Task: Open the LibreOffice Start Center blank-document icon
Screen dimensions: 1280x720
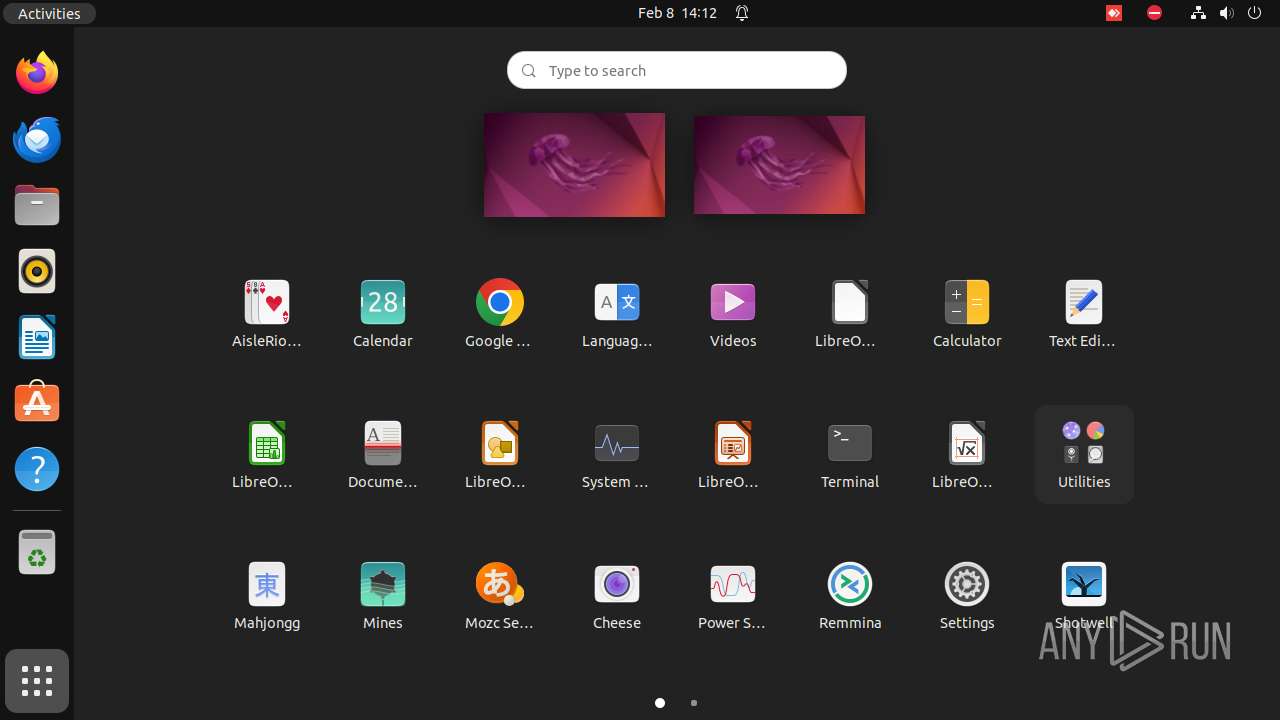Action: (x=850, y=314)
